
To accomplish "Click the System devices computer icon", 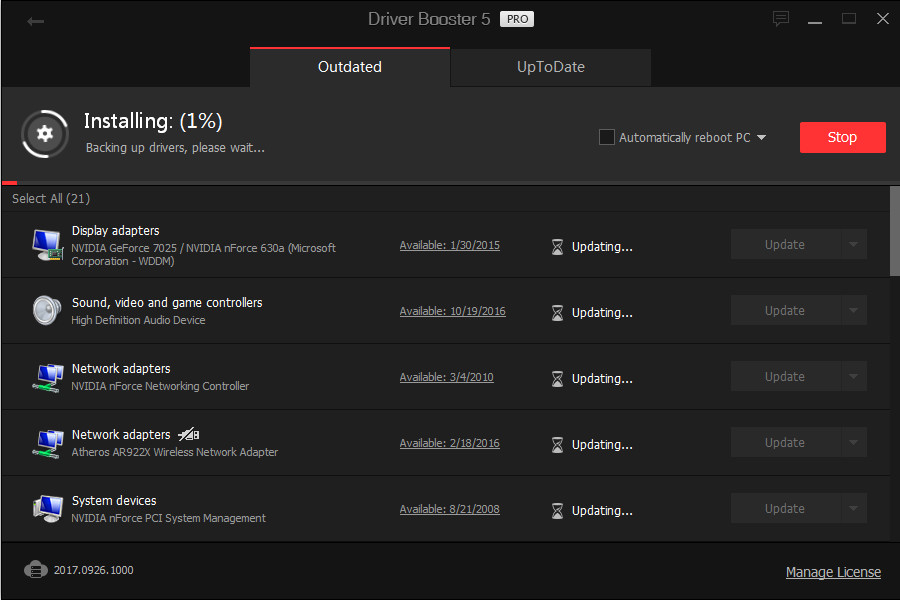I will pyautogui.click(x=46, y=508).
